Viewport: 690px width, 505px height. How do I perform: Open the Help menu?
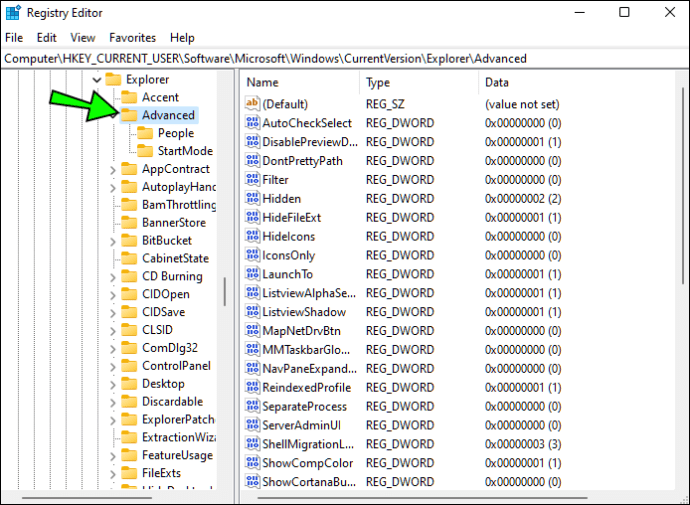[182, 38]
